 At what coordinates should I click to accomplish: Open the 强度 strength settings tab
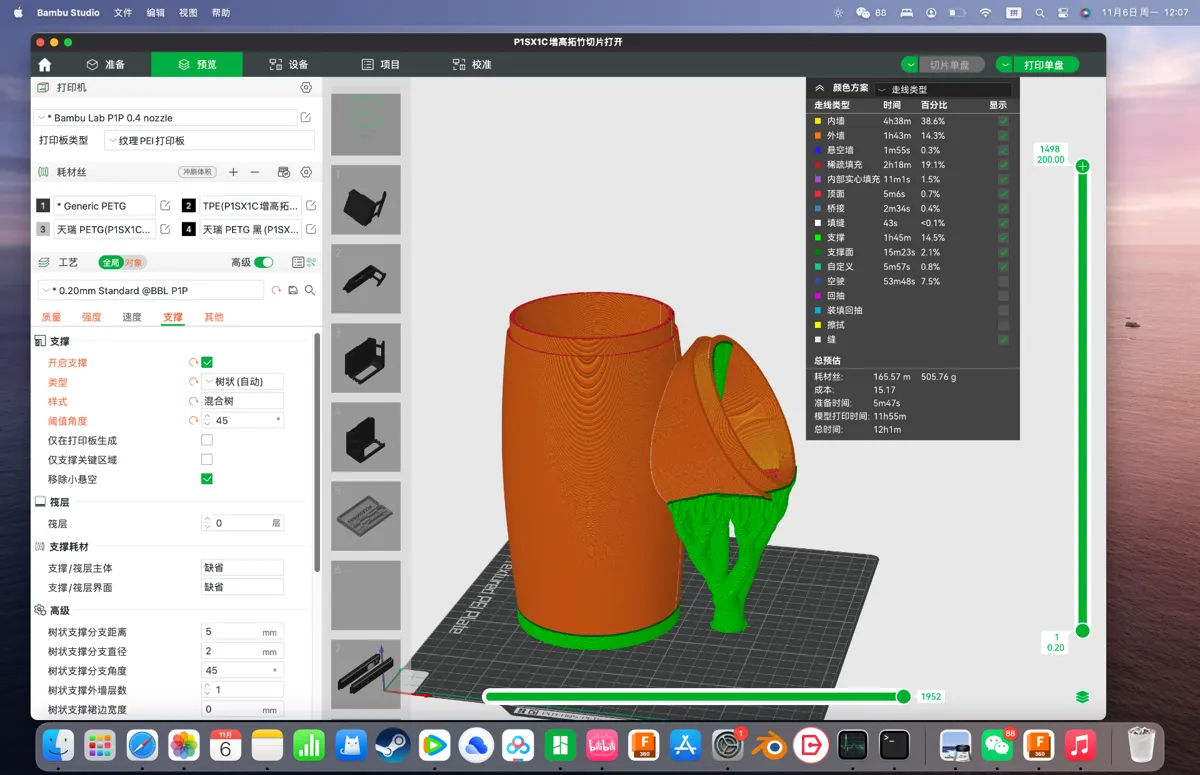(x=91, y=317)
